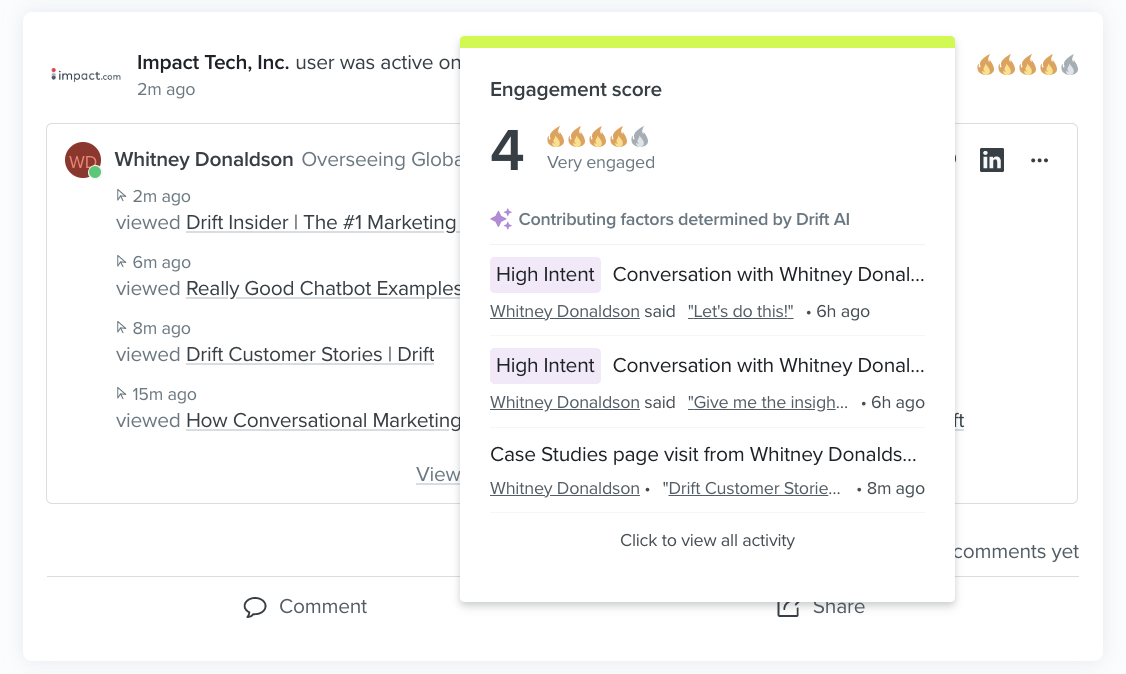This screenshot has height=674, width=1126.
Task: Click the first "High Intent" badge
Action: [x=545, y=274]
